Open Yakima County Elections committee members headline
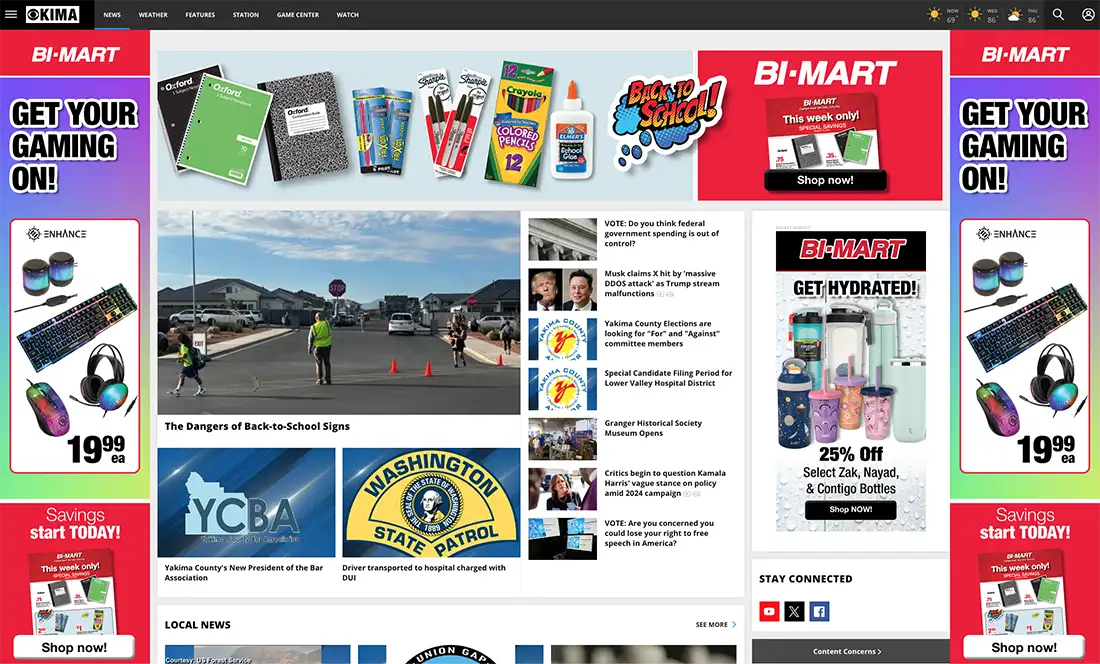The width and height of the screenshot is (1100, 664). tap(662, 334)
